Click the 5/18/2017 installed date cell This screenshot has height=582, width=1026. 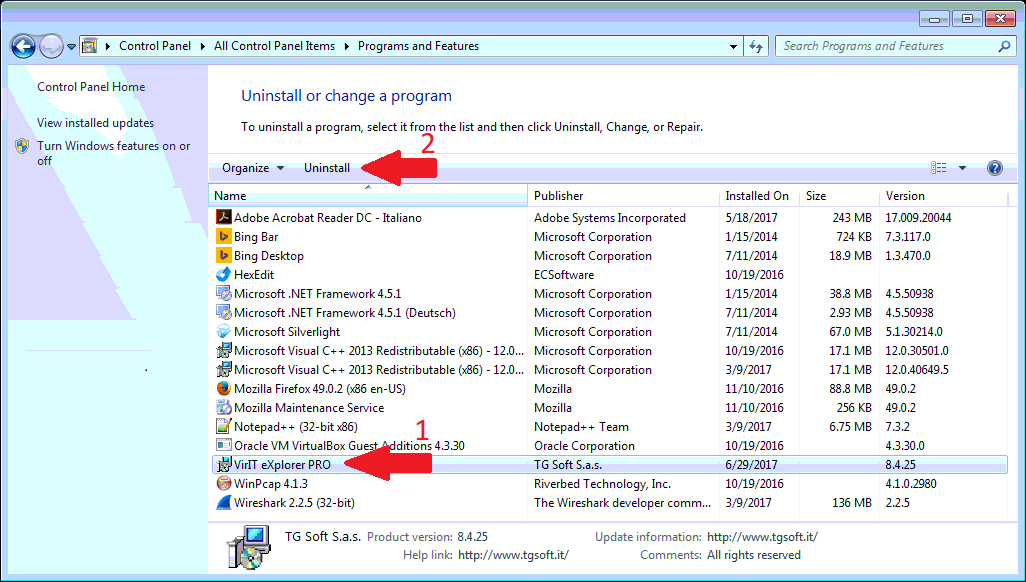pos(751,217)
